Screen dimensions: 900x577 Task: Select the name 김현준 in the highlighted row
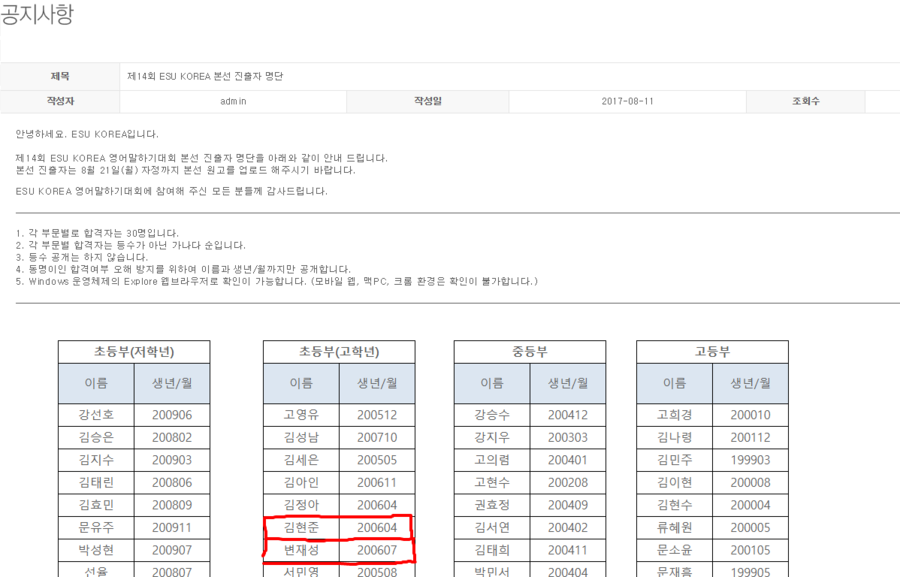click(301, 528)
